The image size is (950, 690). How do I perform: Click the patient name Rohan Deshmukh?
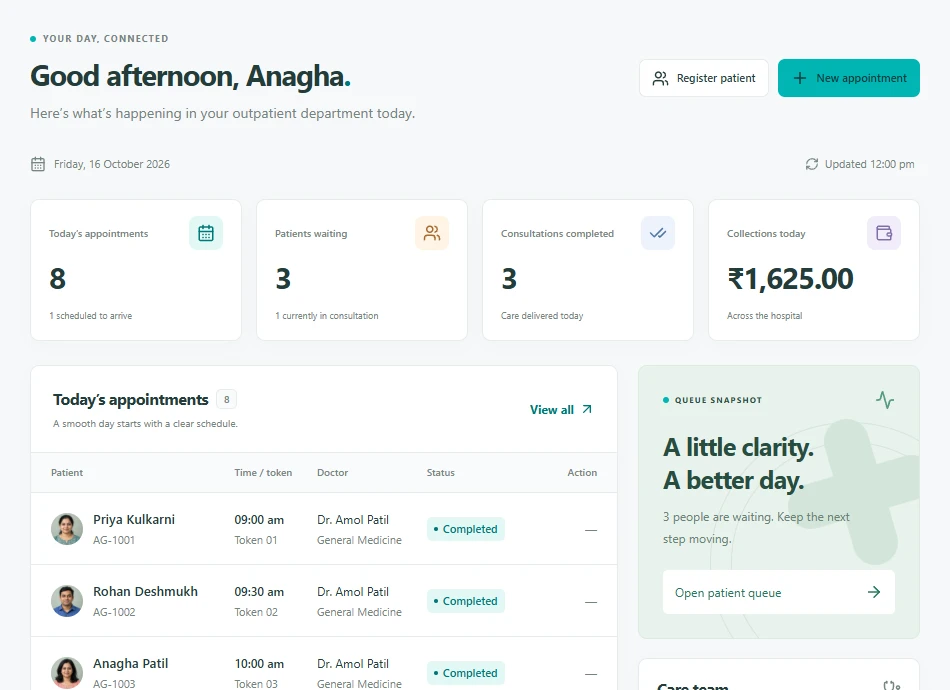click(x=145, y=591)
